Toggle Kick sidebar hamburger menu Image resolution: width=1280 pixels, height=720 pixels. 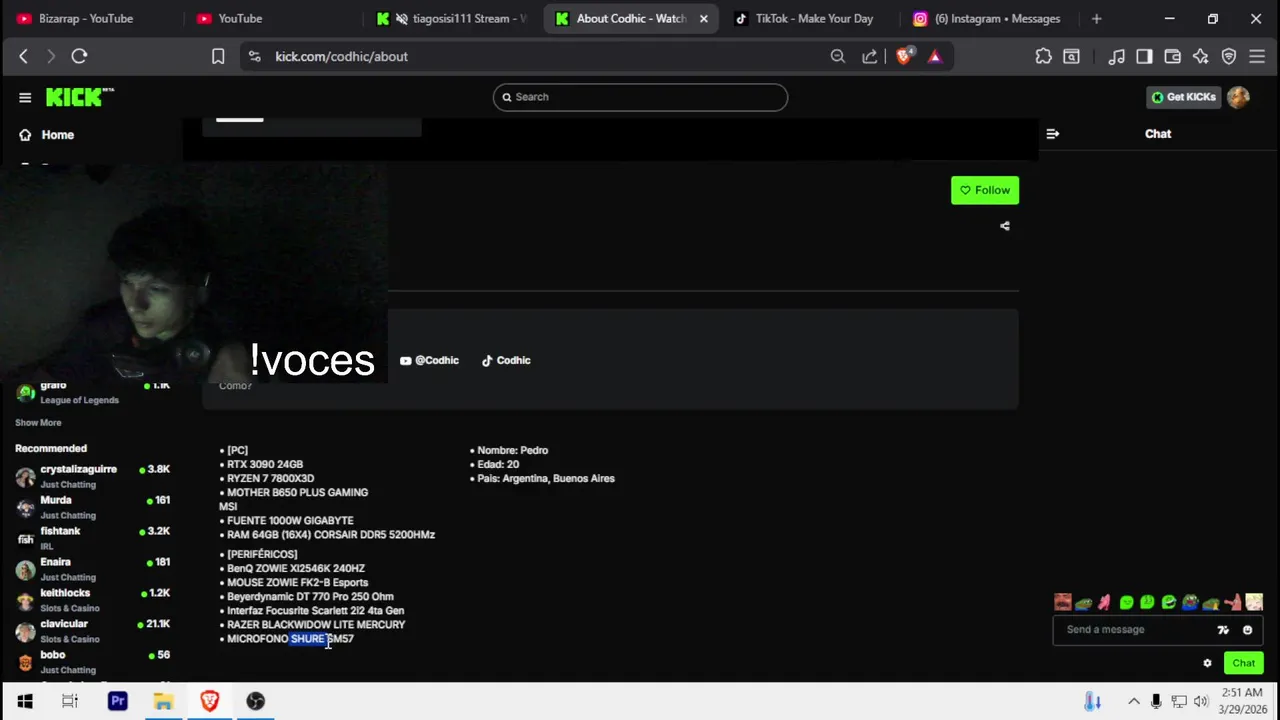[x=25, y=97]
